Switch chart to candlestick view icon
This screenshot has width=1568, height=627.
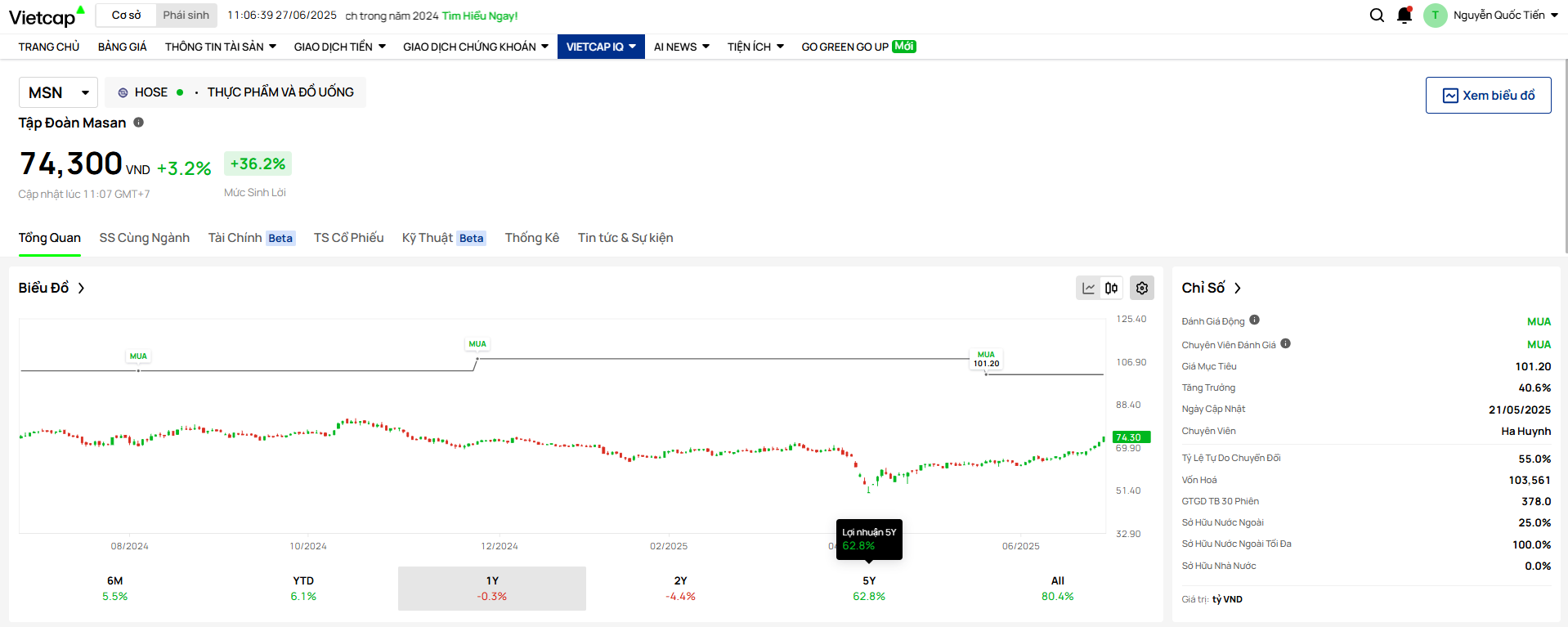(x=1111, y=288)
